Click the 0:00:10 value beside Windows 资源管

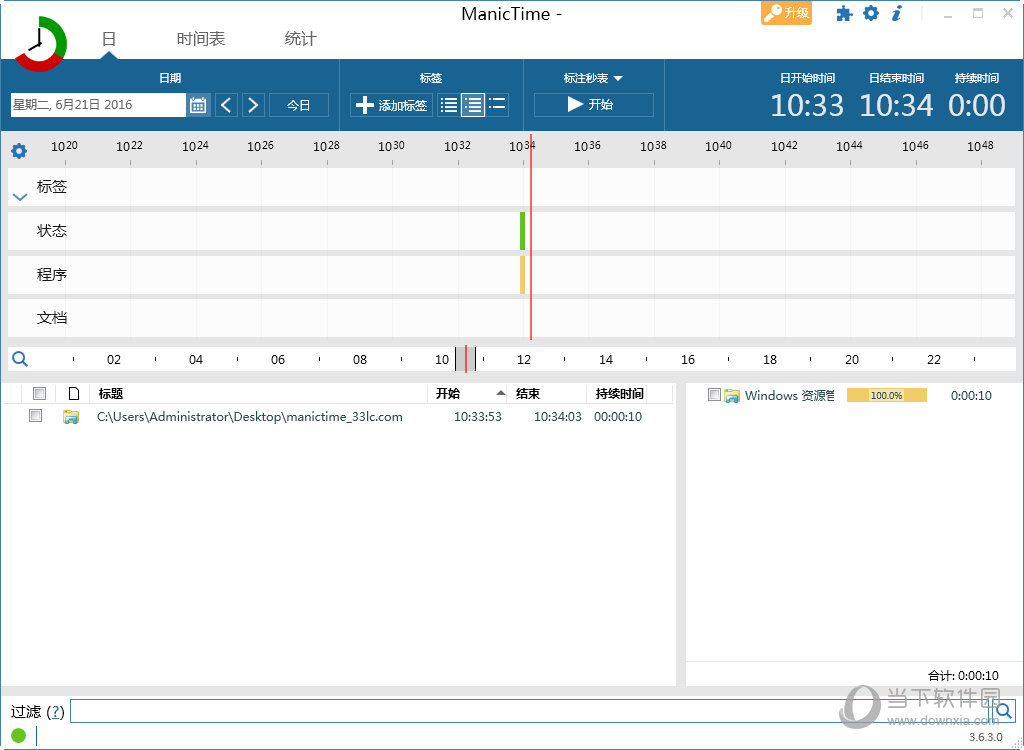click(x=971, y=395)
